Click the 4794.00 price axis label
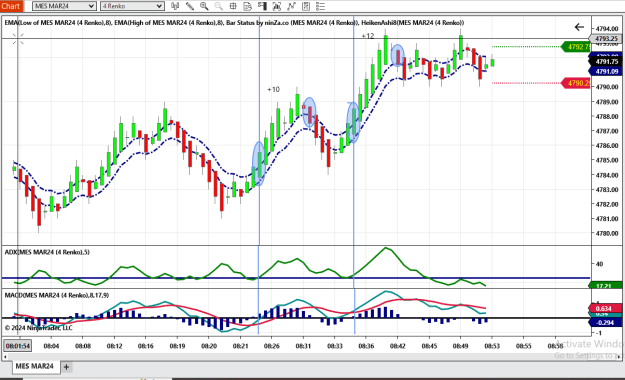 [x=607, y=29]
